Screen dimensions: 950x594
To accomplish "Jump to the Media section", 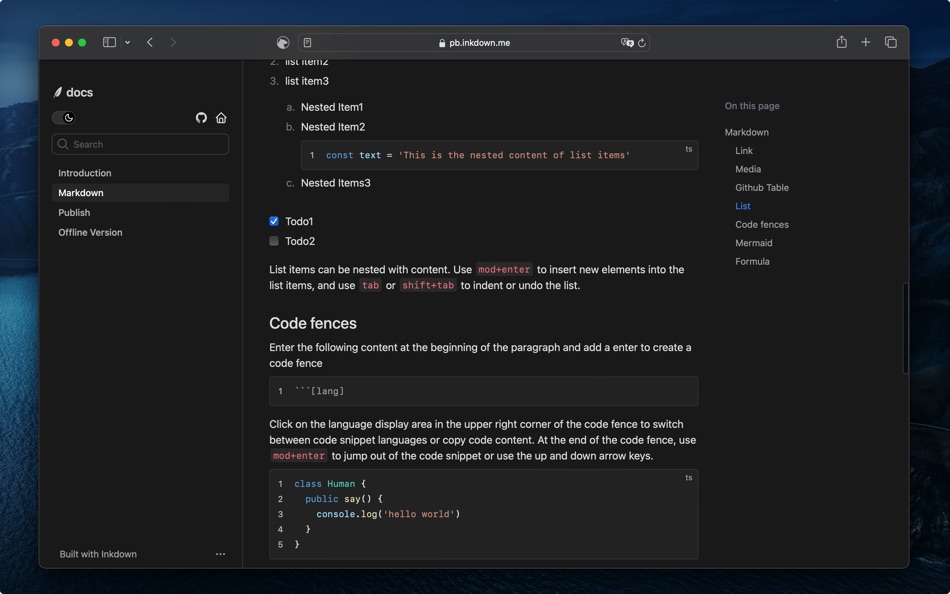I will 748,169.
